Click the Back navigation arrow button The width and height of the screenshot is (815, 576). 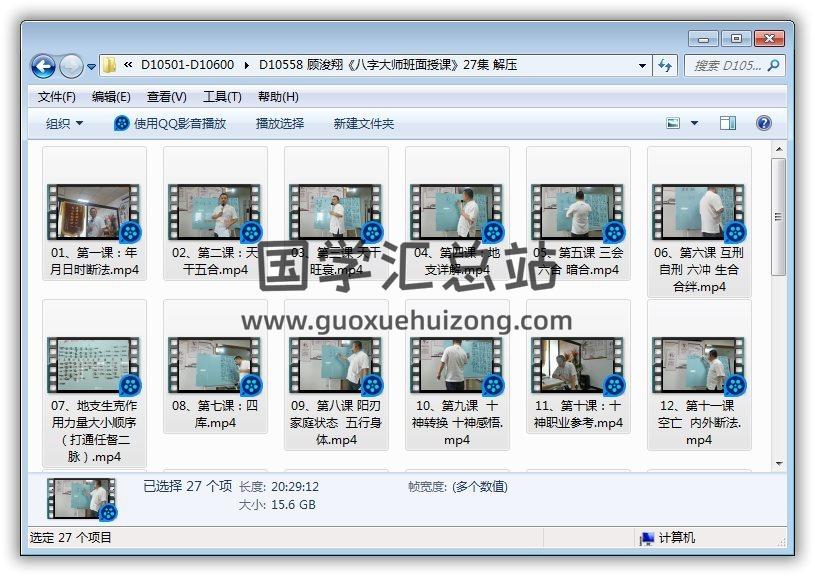tap(43, 66)
